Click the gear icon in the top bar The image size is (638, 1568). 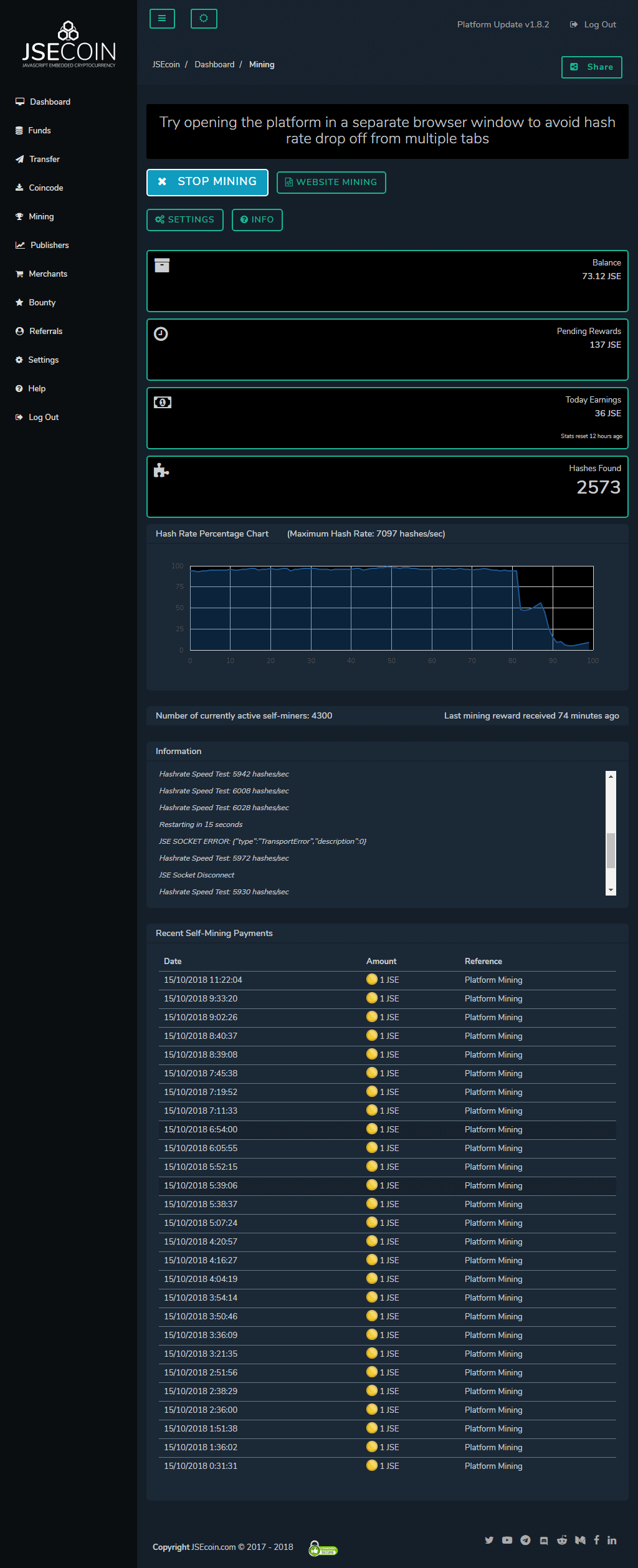(204, 19)
